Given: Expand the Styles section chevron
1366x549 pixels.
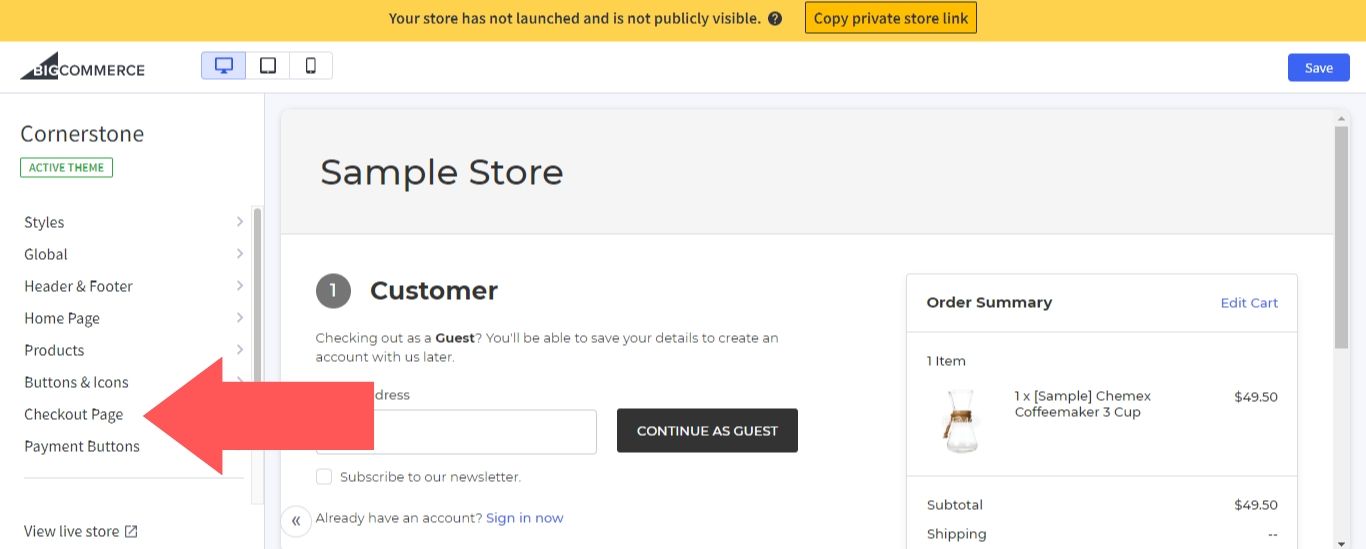Looking at the screenshot, I should pos(240,222).
